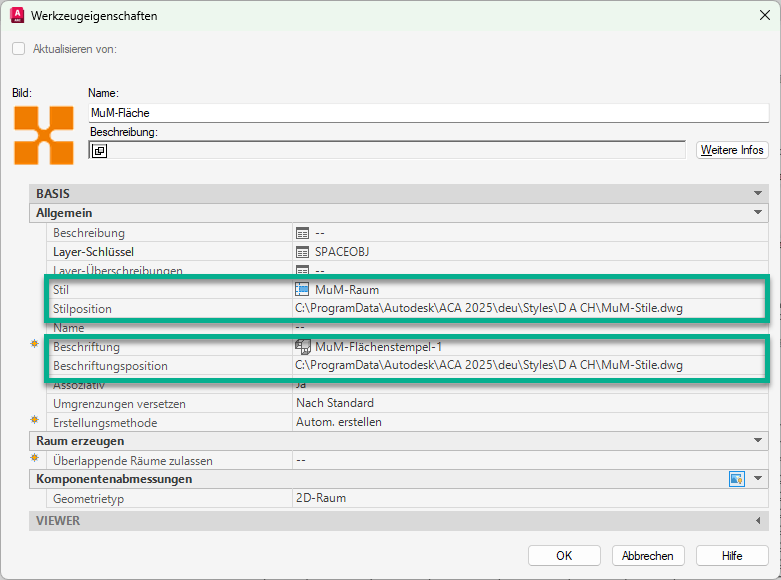Click the Layer-Überschreibungen icon
The width and height of the screenshot is (781, 580).
point(303,270)
